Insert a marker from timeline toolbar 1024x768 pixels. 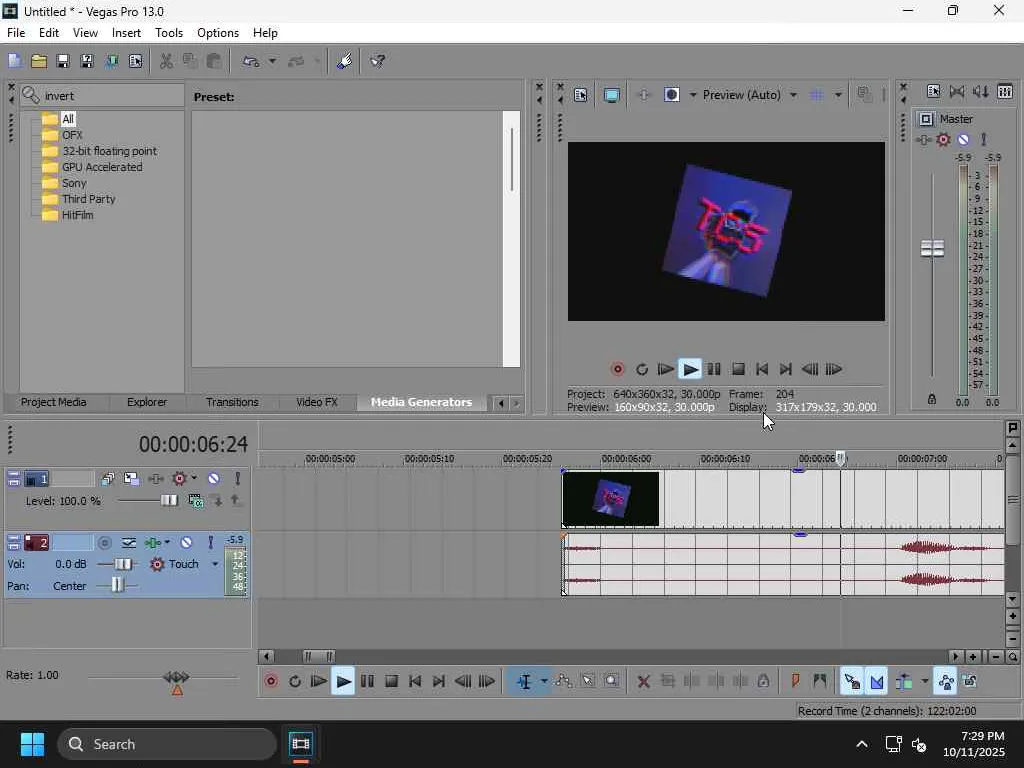(x=795, y=682)
